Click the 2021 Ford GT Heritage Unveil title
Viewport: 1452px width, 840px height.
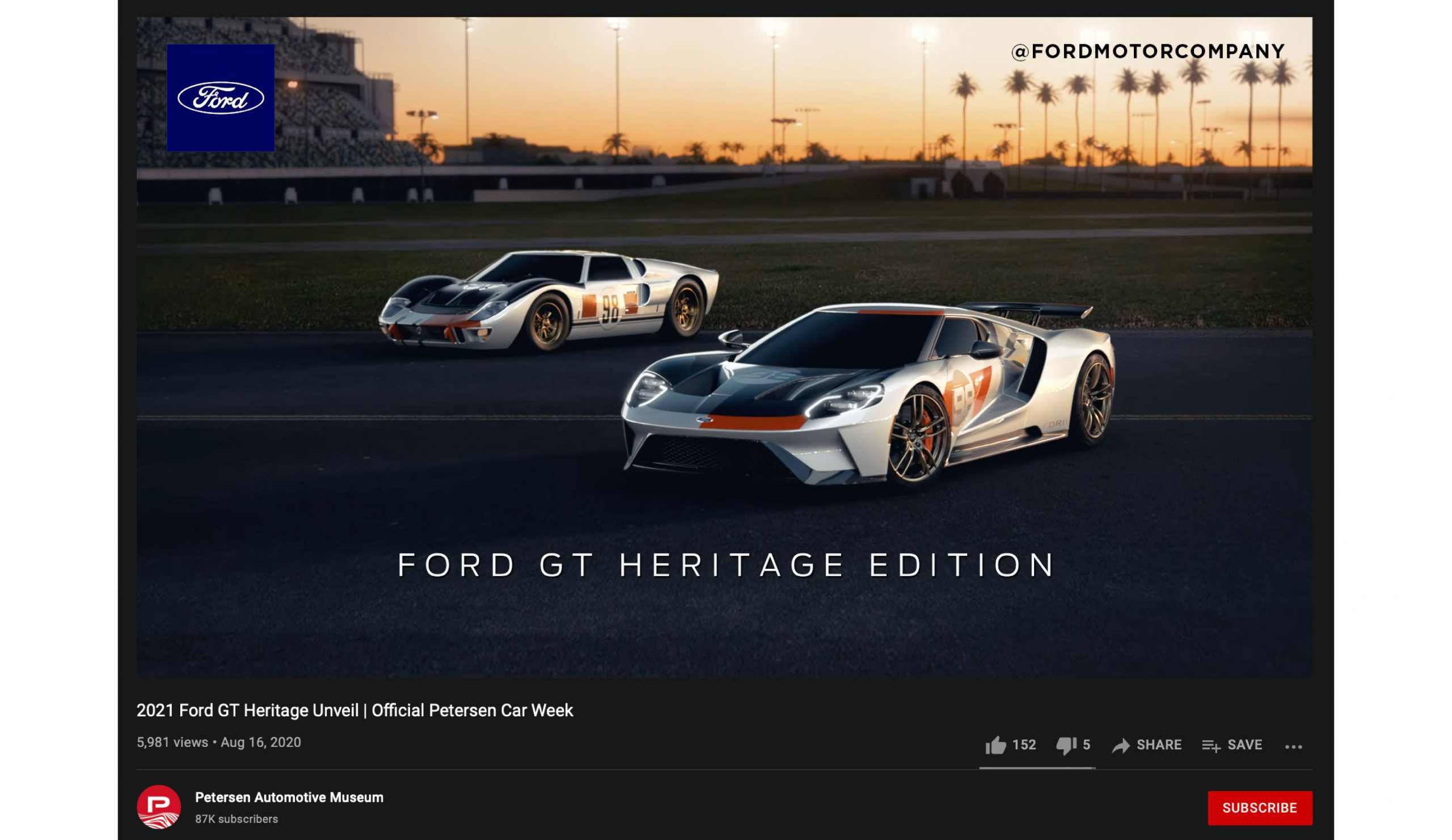pyautogui.click(x=355, y=710)
